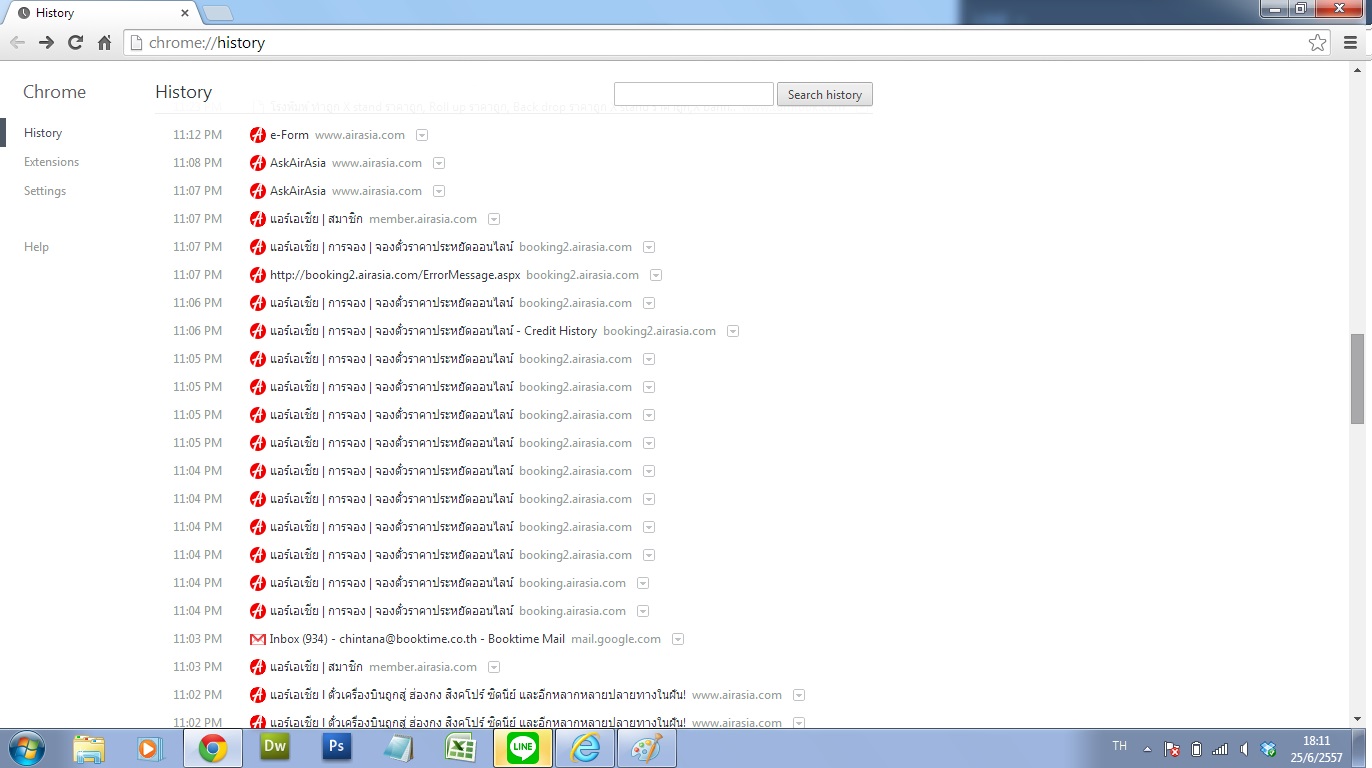Go to Settings in the sidebar
Screen dimensions: 1372x768
45,191
